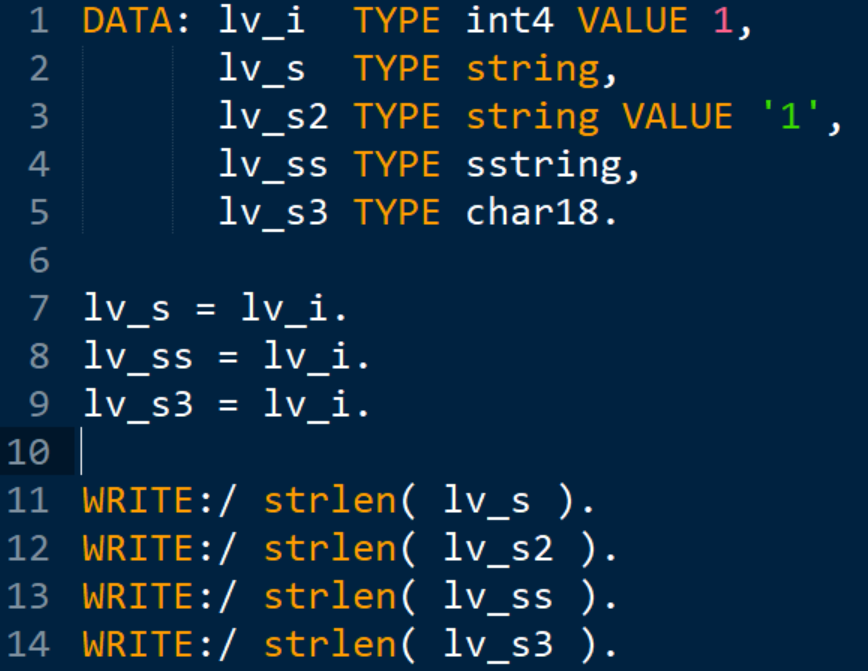
Task: Click the DATA keyword on line 1
Action: point(128,21)
